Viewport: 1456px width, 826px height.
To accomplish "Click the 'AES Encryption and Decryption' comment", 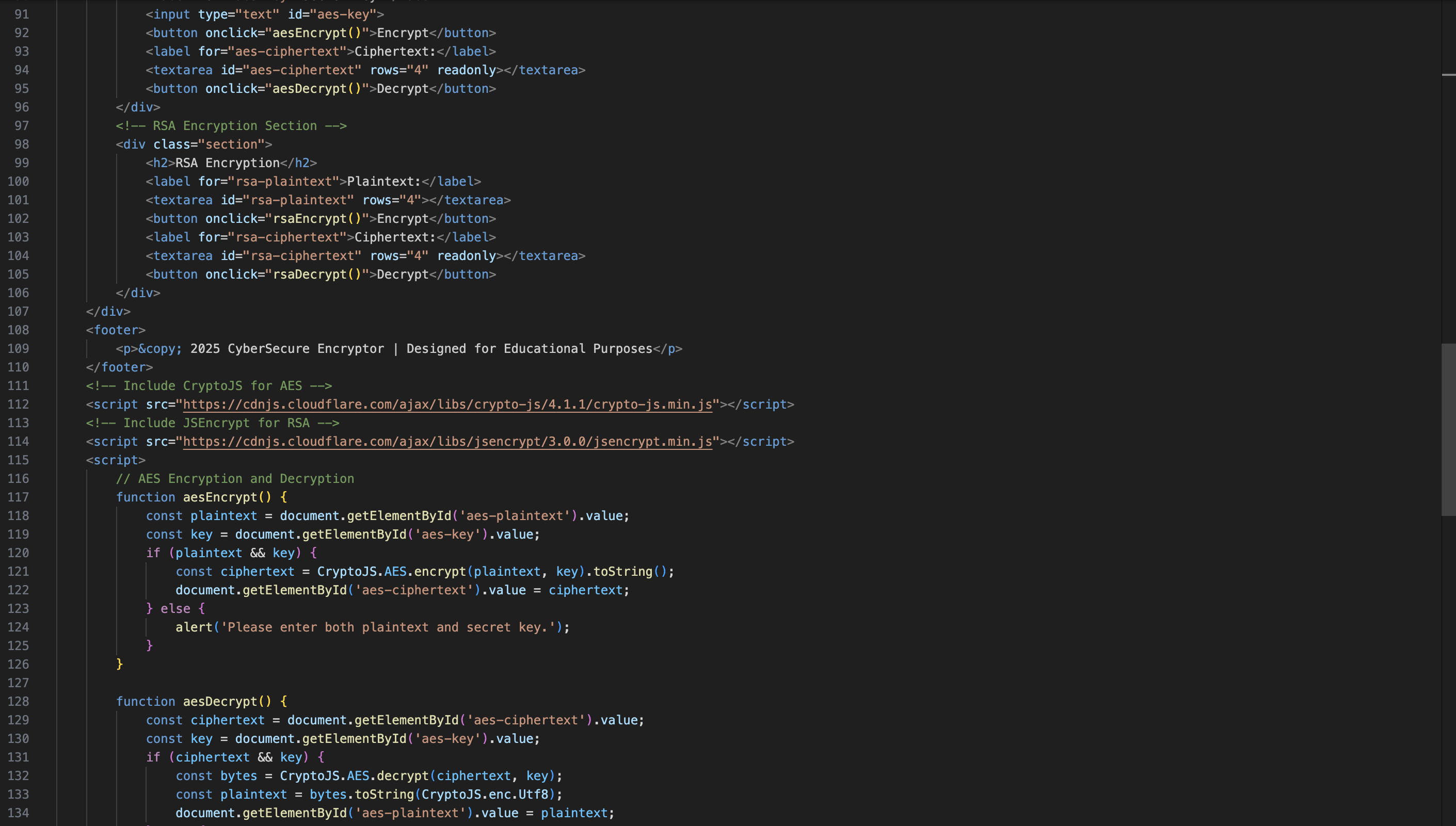I will coord(235,478).
